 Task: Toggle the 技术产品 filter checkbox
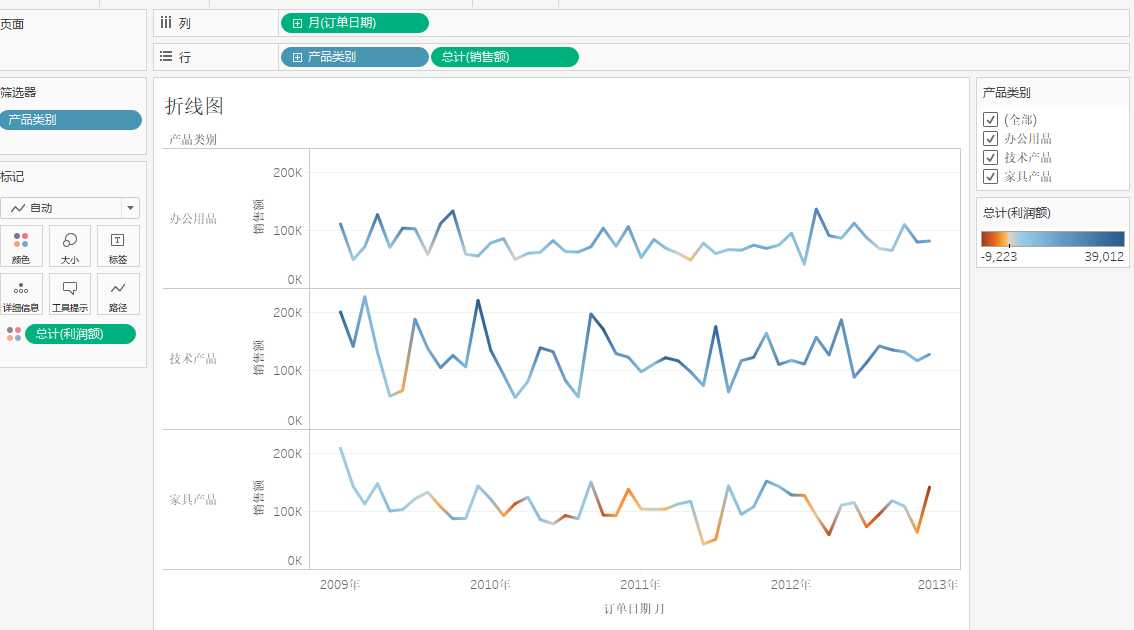coord(991,157)
